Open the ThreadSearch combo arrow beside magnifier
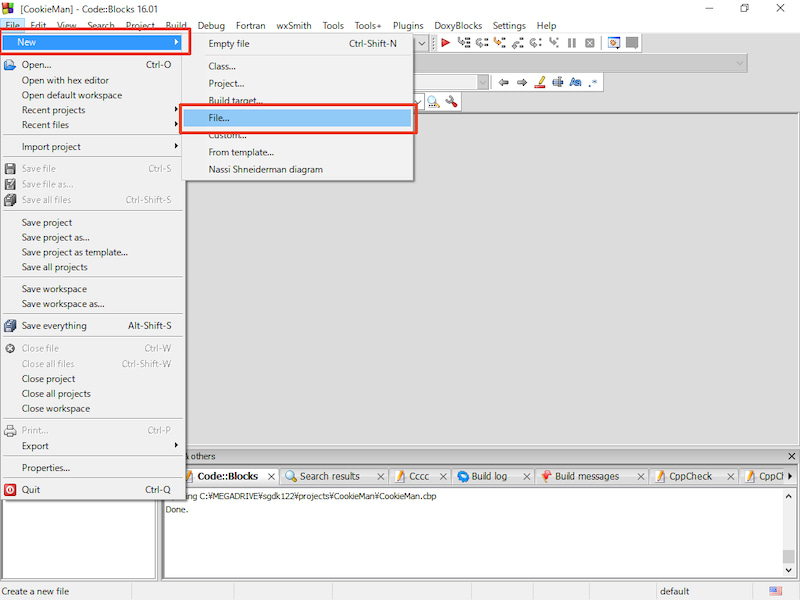 (x=418, y=102)
